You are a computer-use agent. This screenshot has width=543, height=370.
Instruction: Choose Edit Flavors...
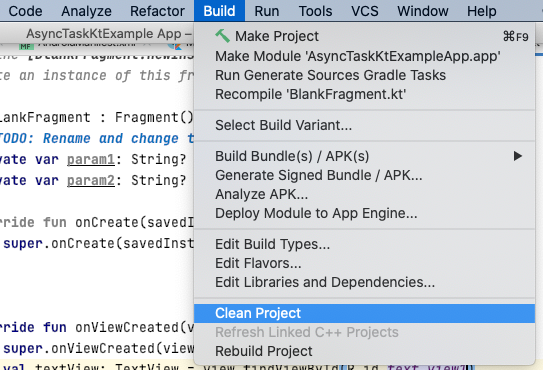pos(364,263)
